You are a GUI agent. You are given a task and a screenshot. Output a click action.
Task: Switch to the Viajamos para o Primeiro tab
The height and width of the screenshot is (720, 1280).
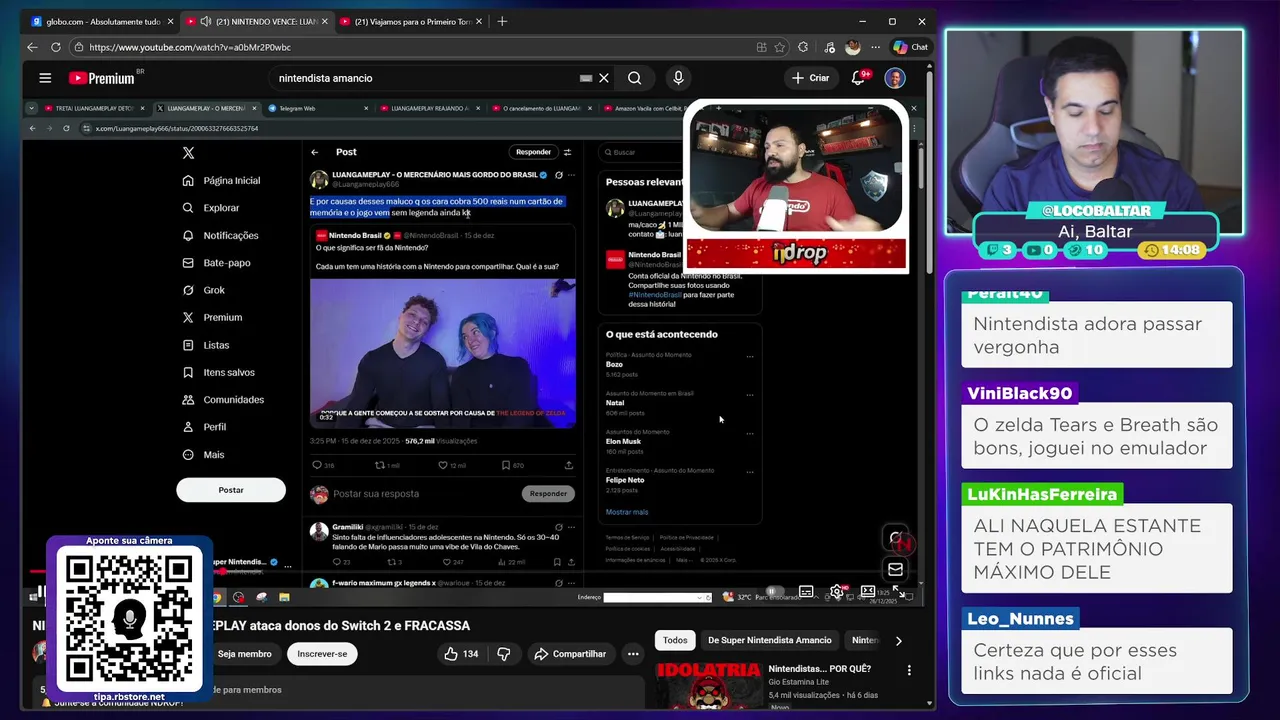(x=411, y=21)
